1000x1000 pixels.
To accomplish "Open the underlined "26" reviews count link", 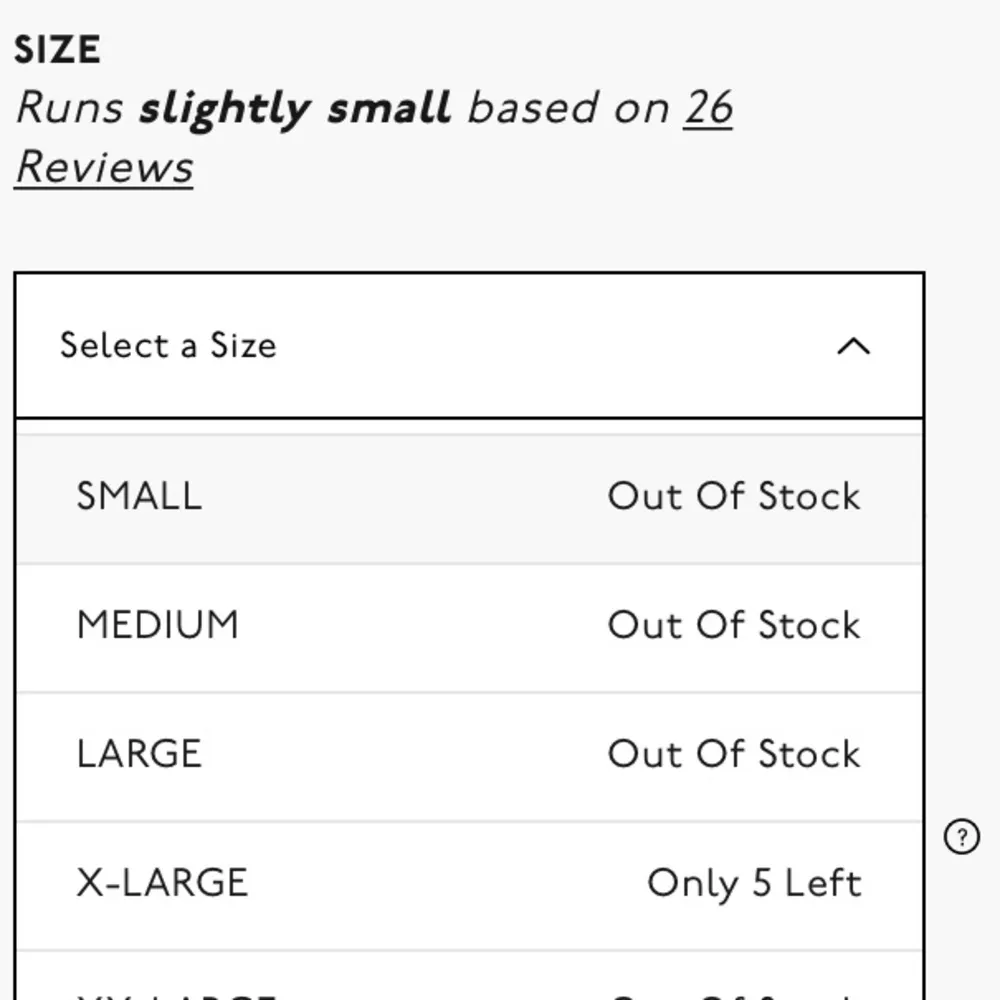I will pyautogui.click(x=708, y=108).
